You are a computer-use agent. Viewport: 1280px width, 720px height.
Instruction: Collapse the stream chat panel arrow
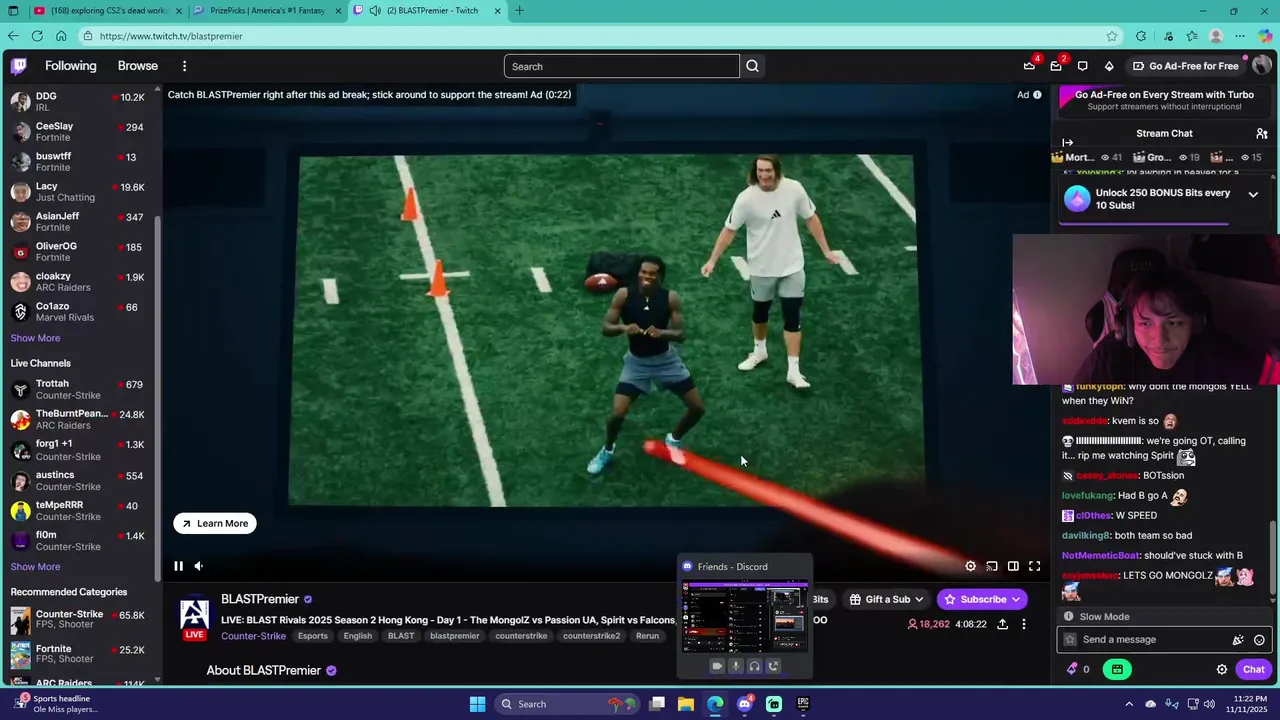click(x=1067, y=143)
